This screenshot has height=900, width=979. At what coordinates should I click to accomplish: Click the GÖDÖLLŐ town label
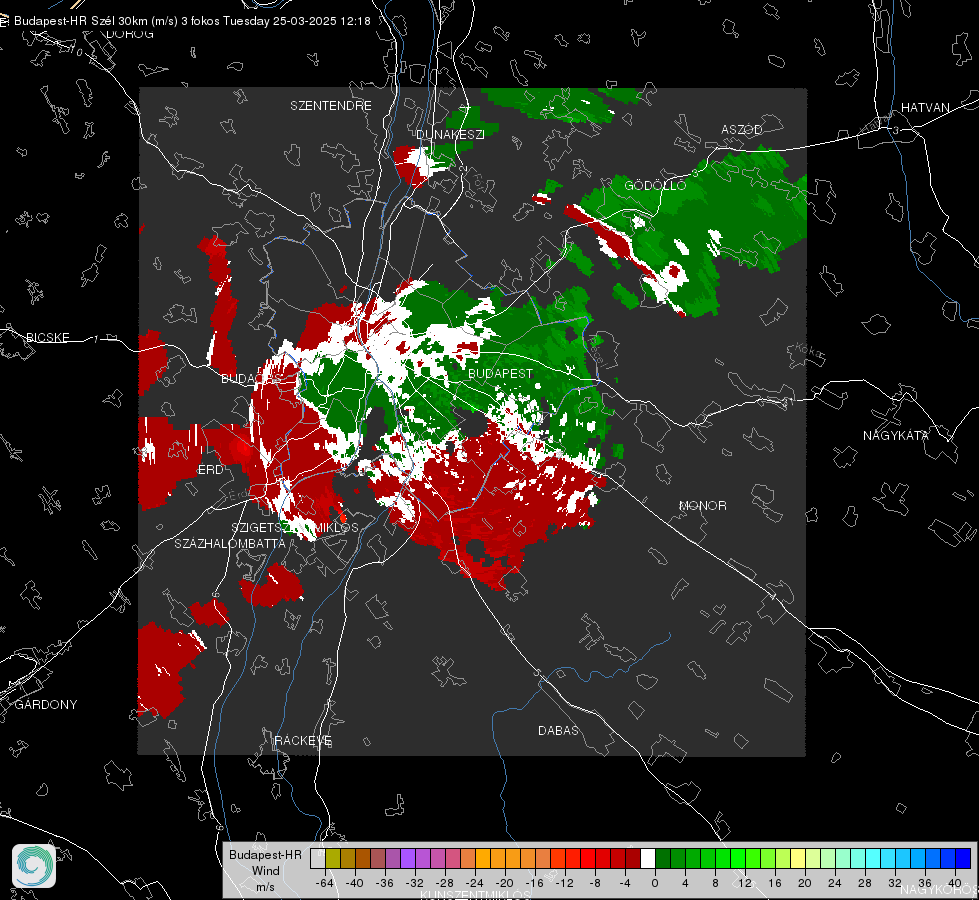point(655,185)
